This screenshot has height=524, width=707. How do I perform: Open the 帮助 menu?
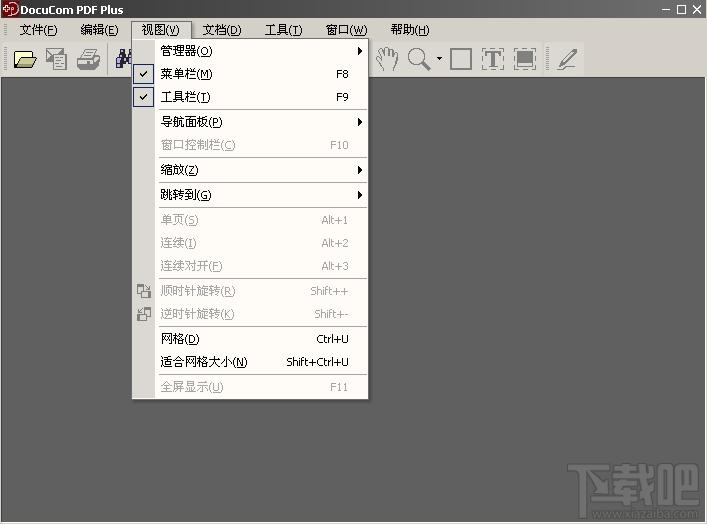[410, 30]
